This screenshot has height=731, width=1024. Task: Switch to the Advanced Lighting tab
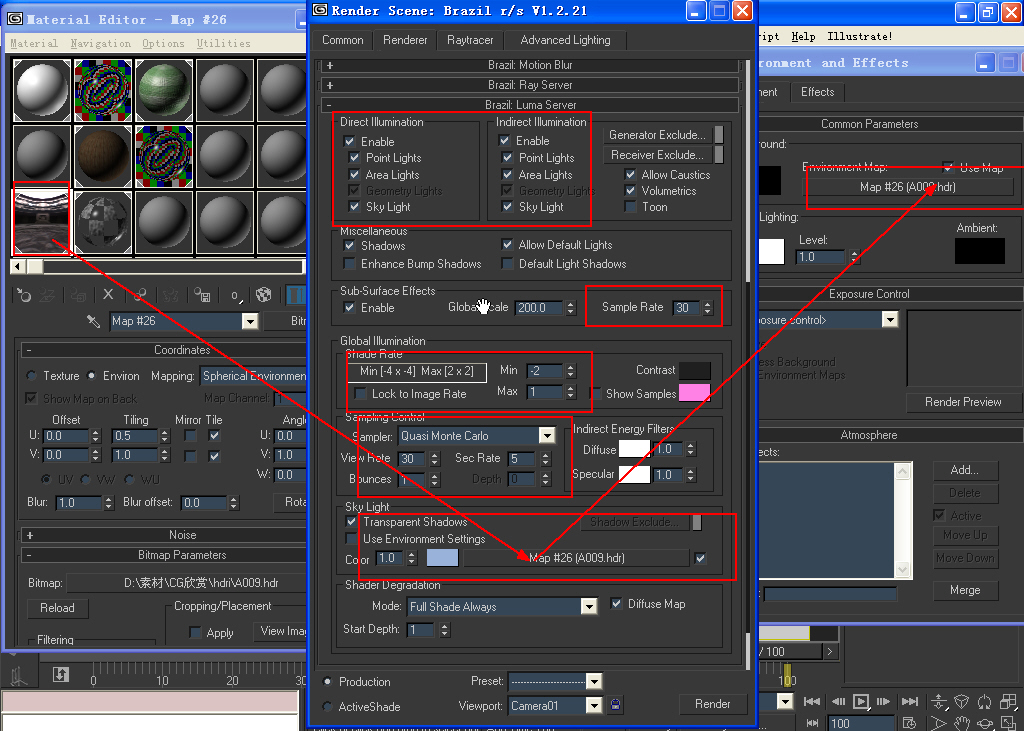[x=566, y=40]
